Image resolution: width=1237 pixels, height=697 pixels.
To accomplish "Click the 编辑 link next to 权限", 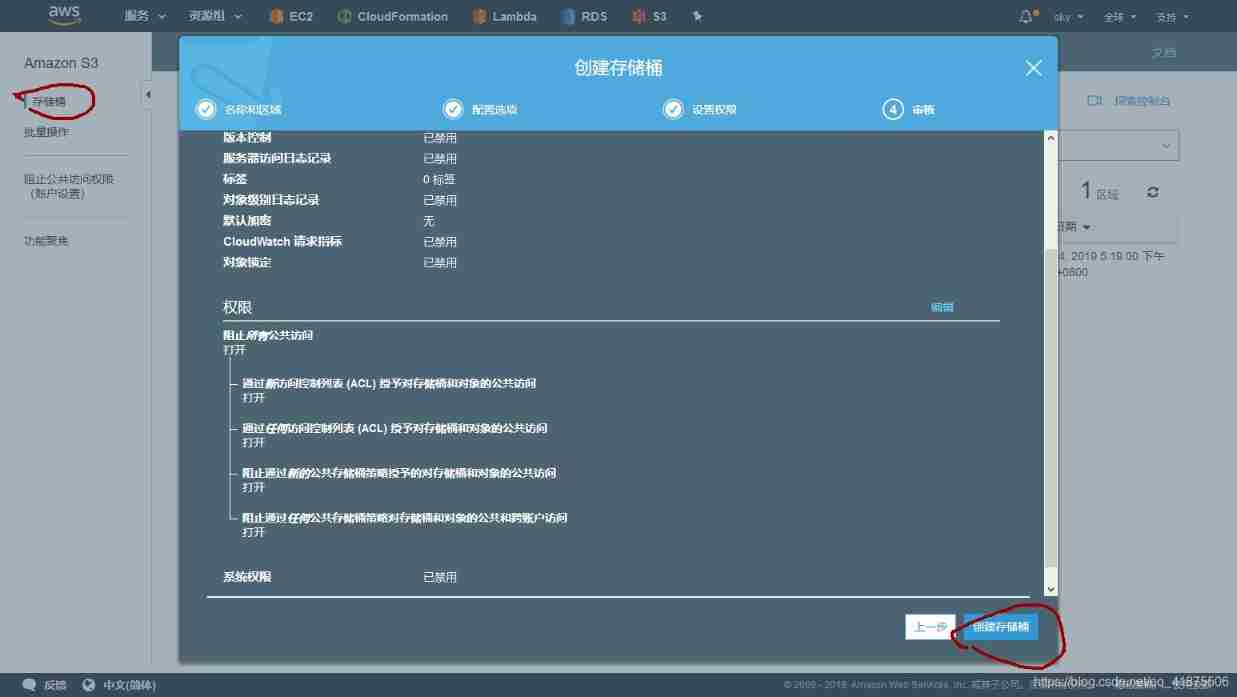I will (x=942, y=307).
